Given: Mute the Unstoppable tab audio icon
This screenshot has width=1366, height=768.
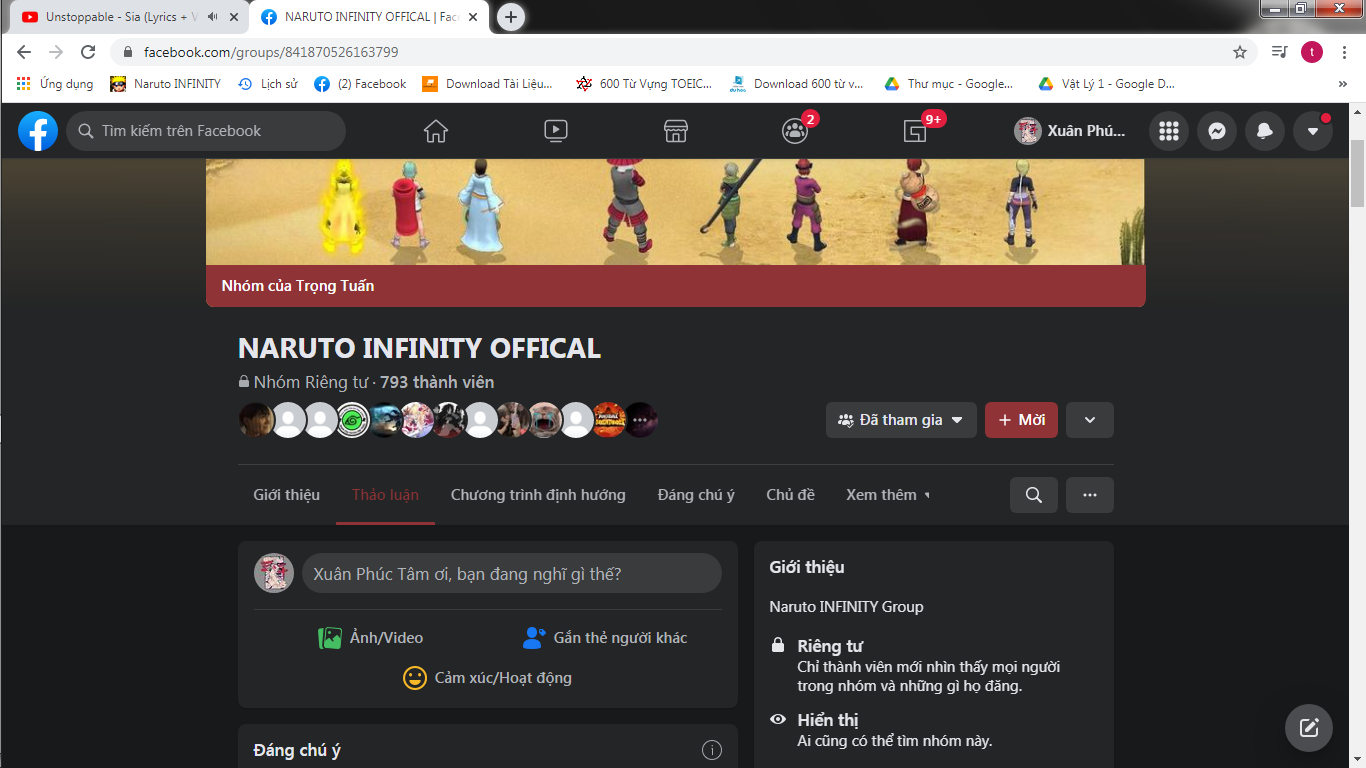Looking at the screenshot, I should pos(212,17).
